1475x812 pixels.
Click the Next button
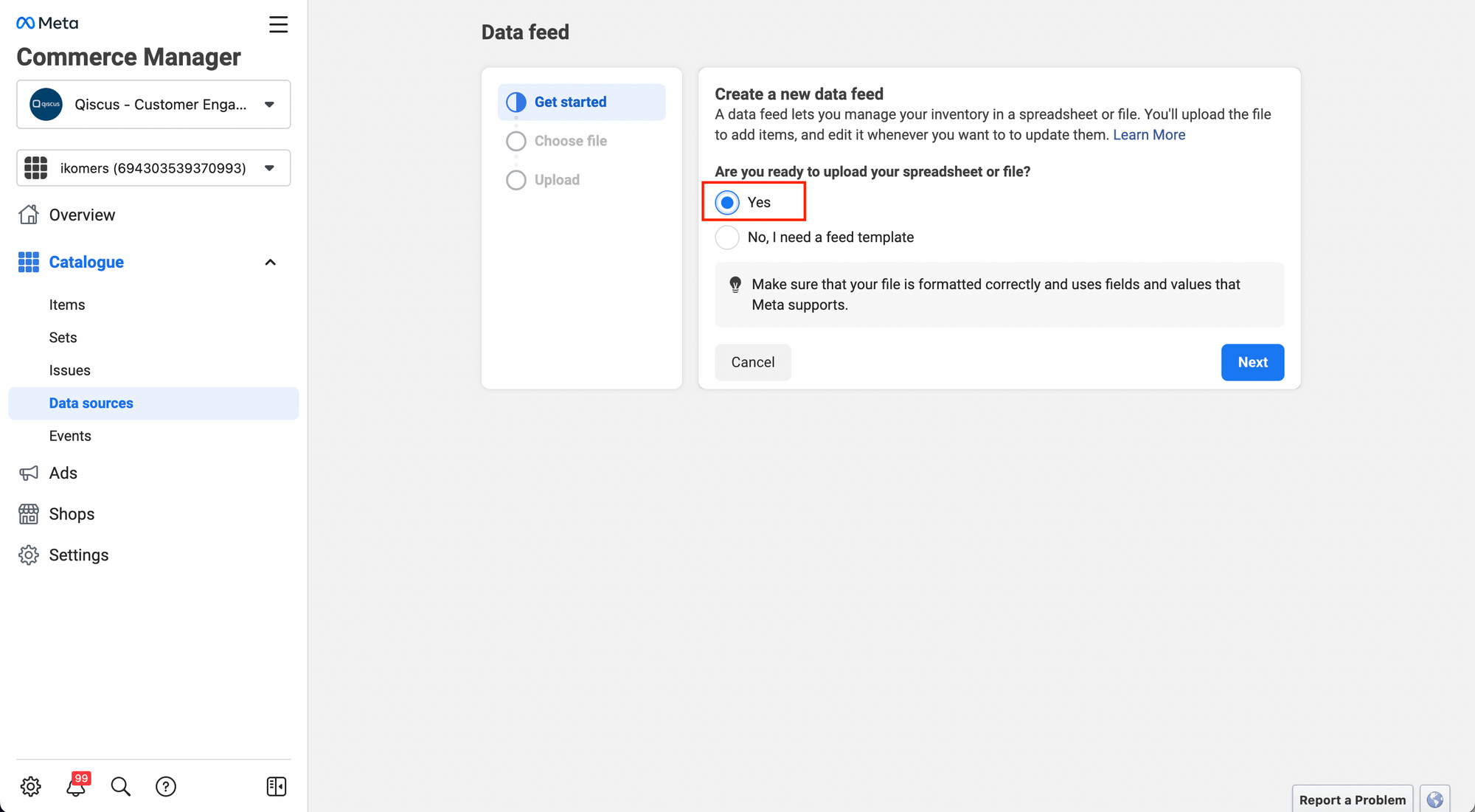tap(1252, 362)
